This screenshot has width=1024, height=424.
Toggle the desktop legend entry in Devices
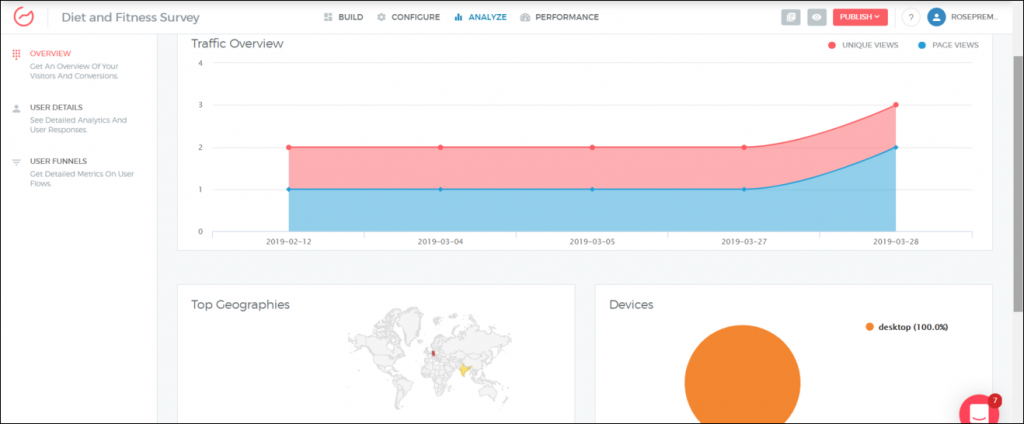pyautogui.click(x=905, y=327)
